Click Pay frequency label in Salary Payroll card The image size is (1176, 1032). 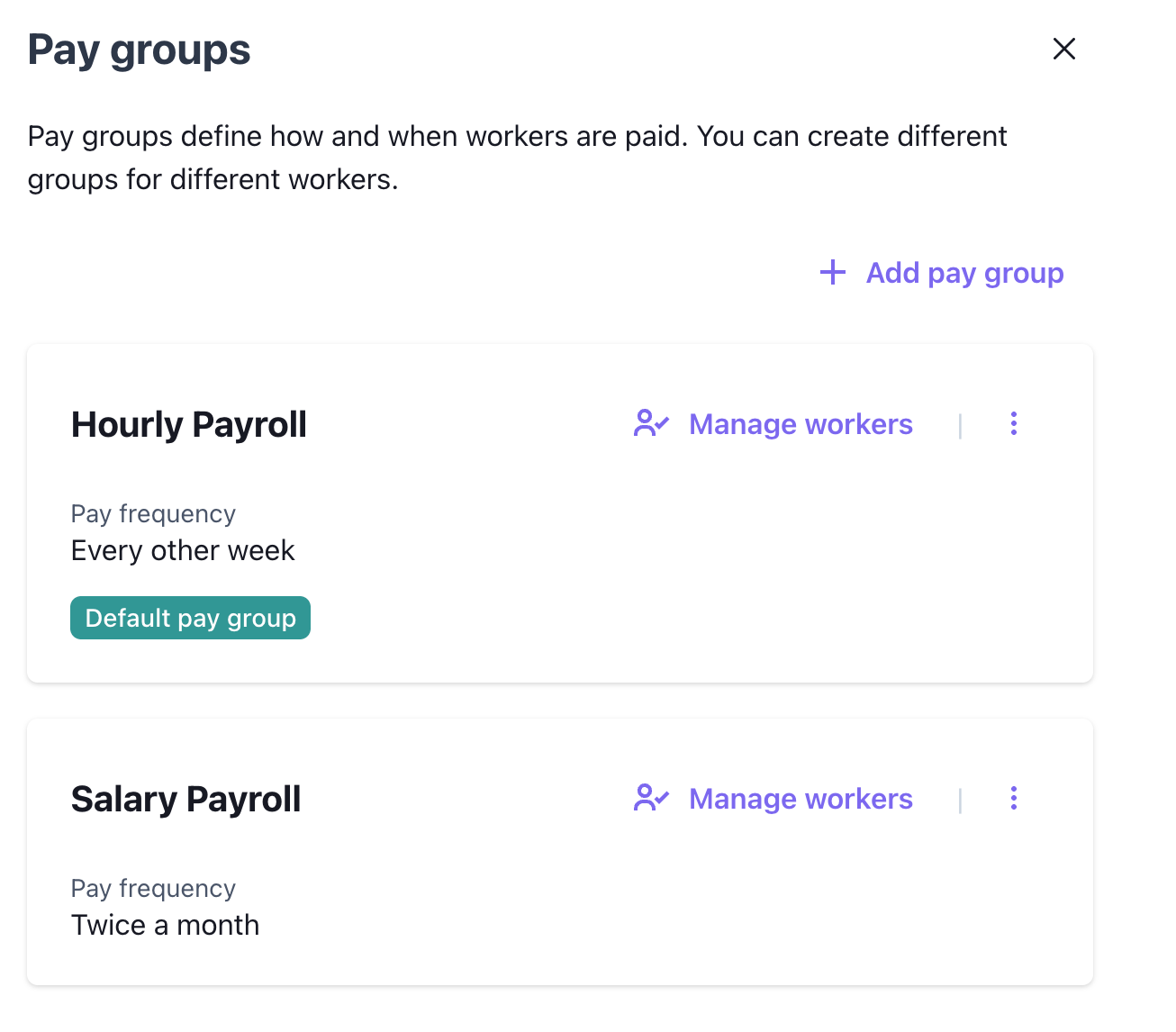point(153,888)
